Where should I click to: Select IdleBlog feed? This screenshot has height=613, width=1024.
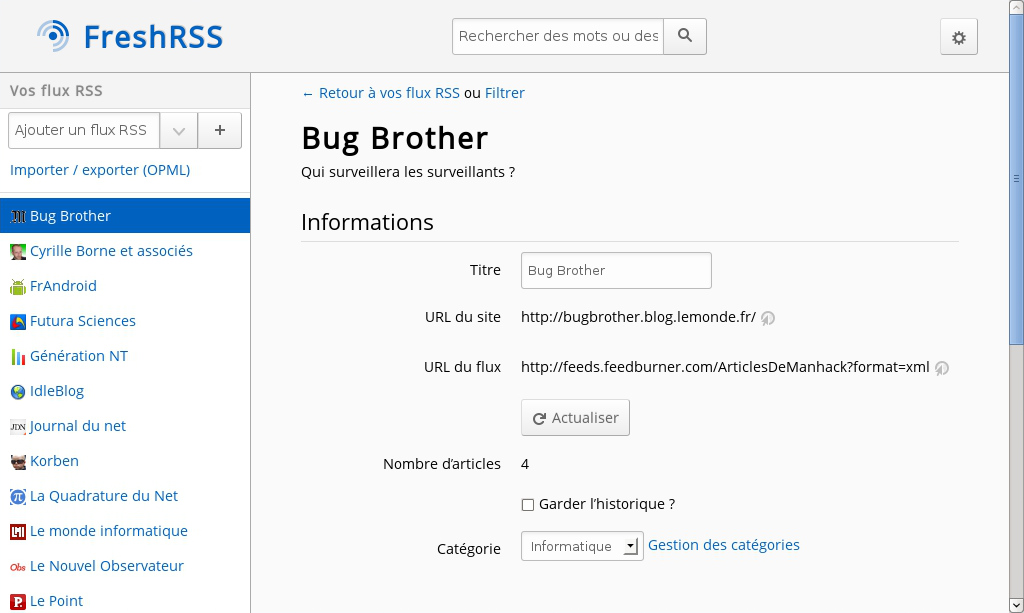pos(125,391)
